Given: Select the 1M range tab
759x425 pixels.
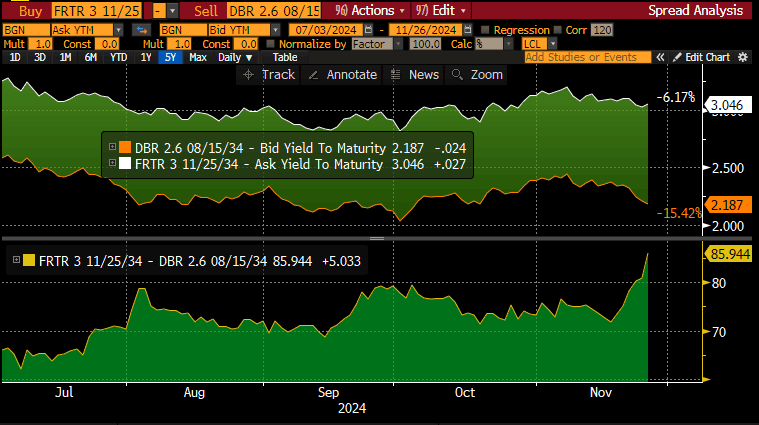Looking at the screenshot, I should (x=65, y=57).
